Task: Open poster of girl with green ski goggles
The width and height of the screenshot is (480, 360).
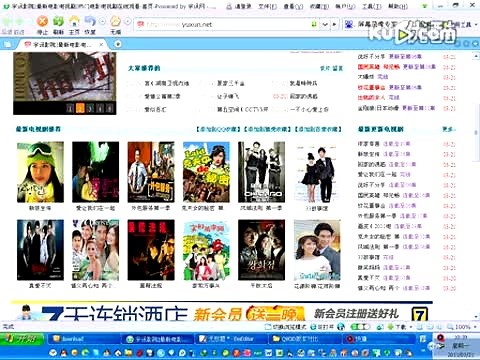Action: coord(40,172)
